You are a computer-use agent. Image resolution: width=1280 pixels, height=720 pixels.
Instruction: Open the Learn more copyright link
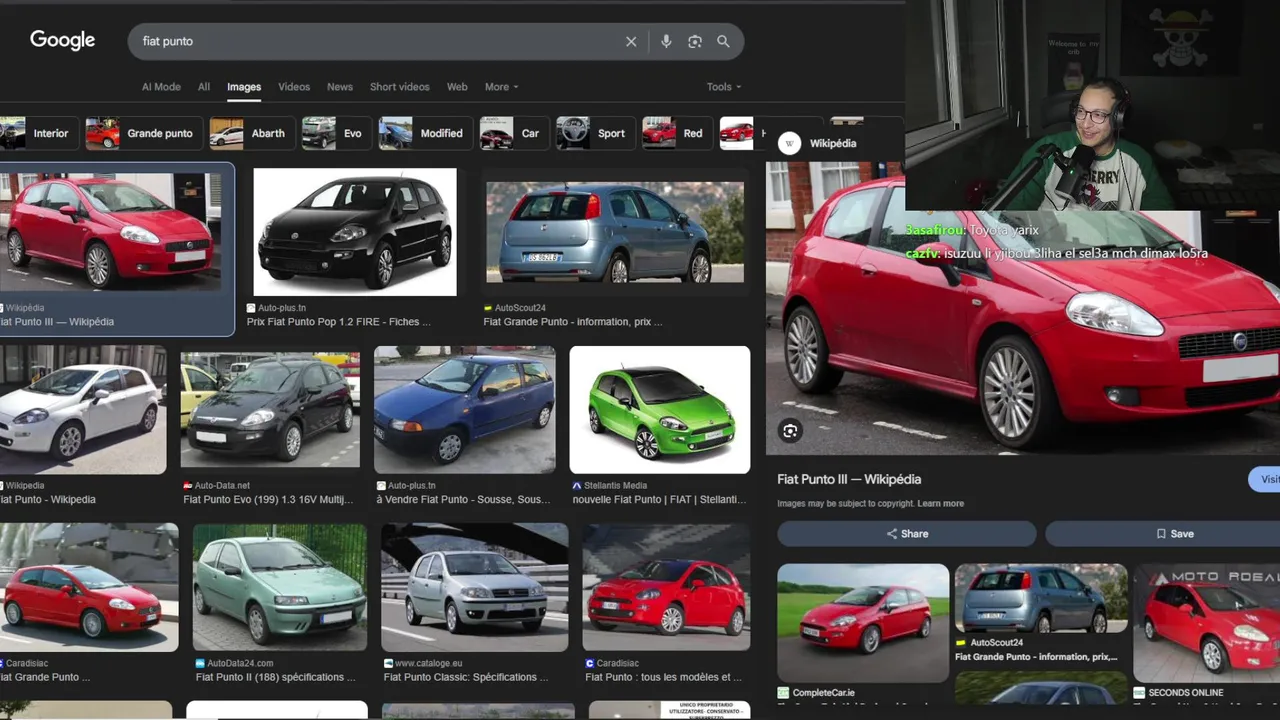tap(941, 503)
